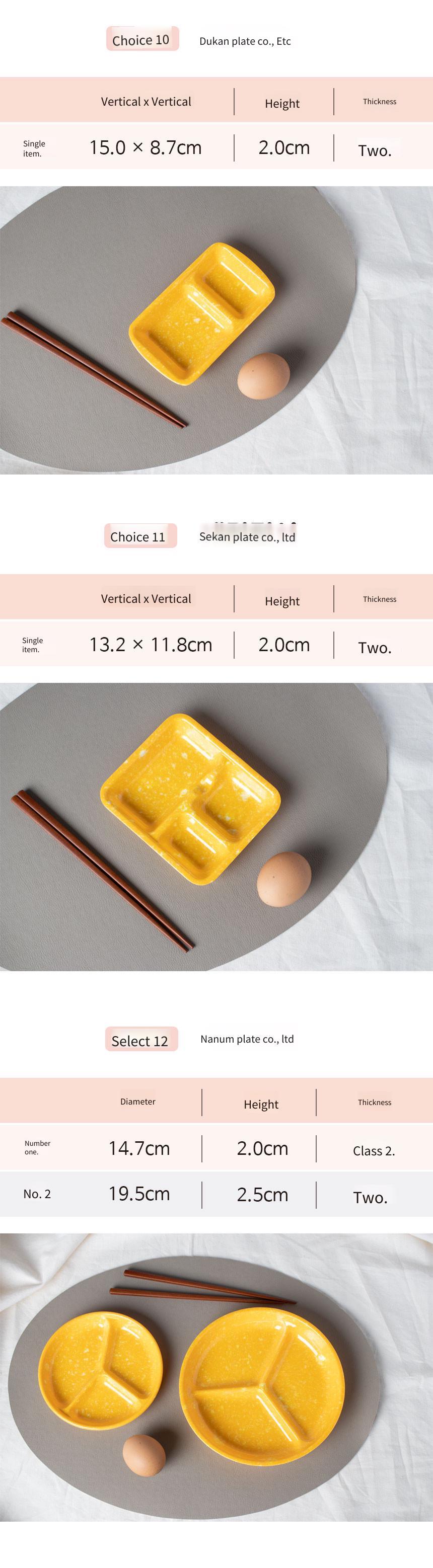The image size is (433, 1568).
Task: Click the No. 2 row label
Action: pyautogui.click(x=37, y=1194)
